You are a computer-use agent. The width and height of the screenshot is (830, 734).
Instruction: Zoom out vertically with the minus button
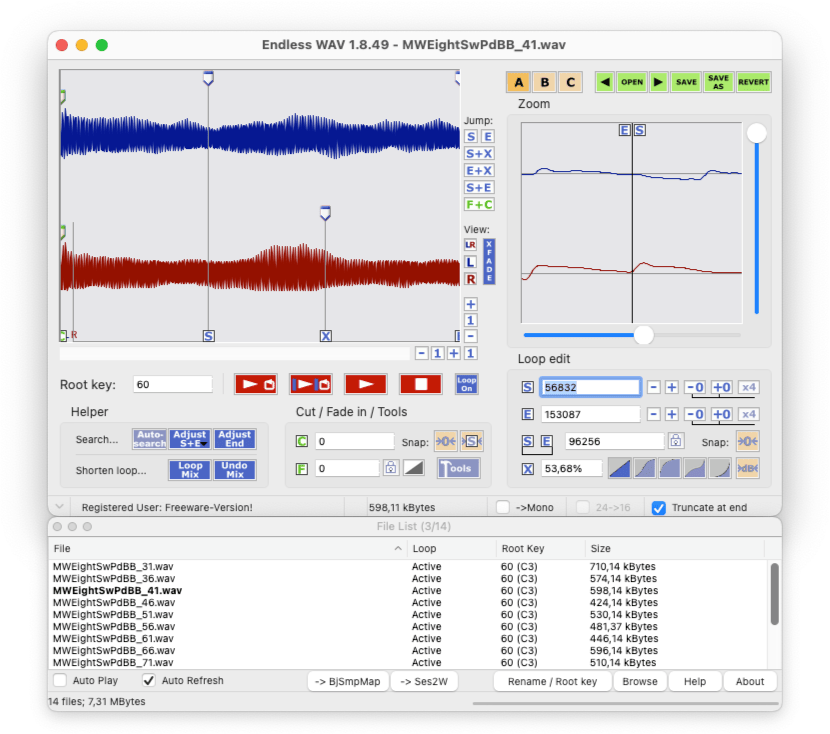click(x=471, y=336)
